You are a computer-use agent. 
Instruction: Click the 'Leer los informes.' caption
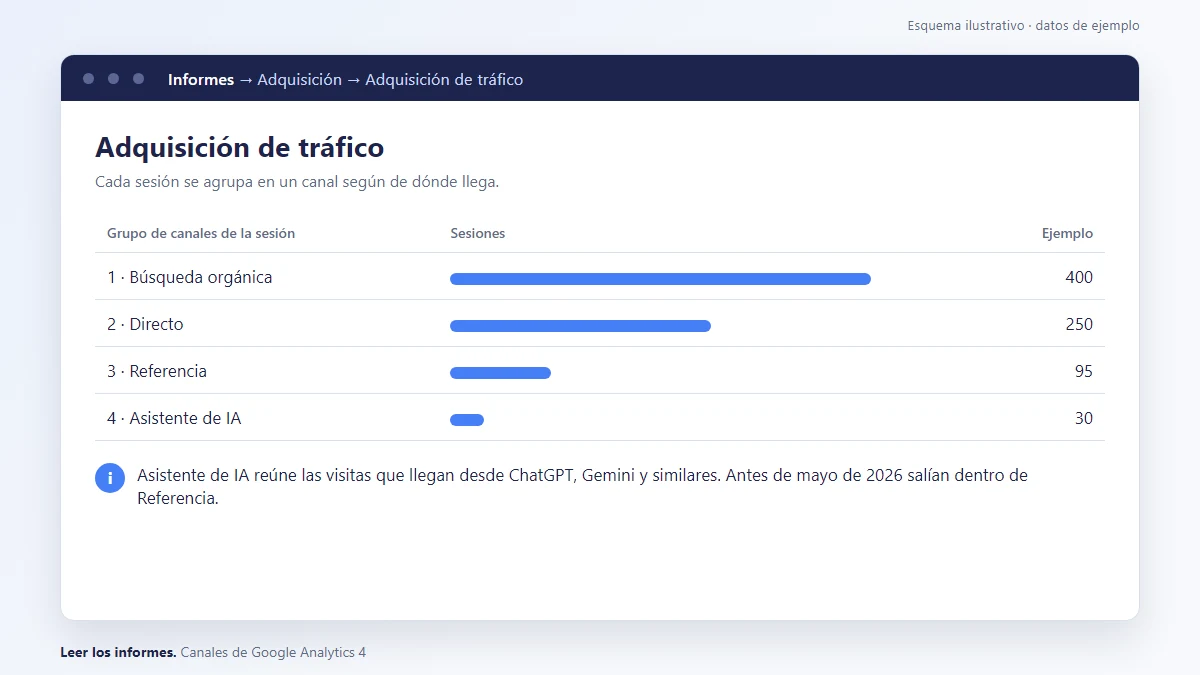point(118,652)
